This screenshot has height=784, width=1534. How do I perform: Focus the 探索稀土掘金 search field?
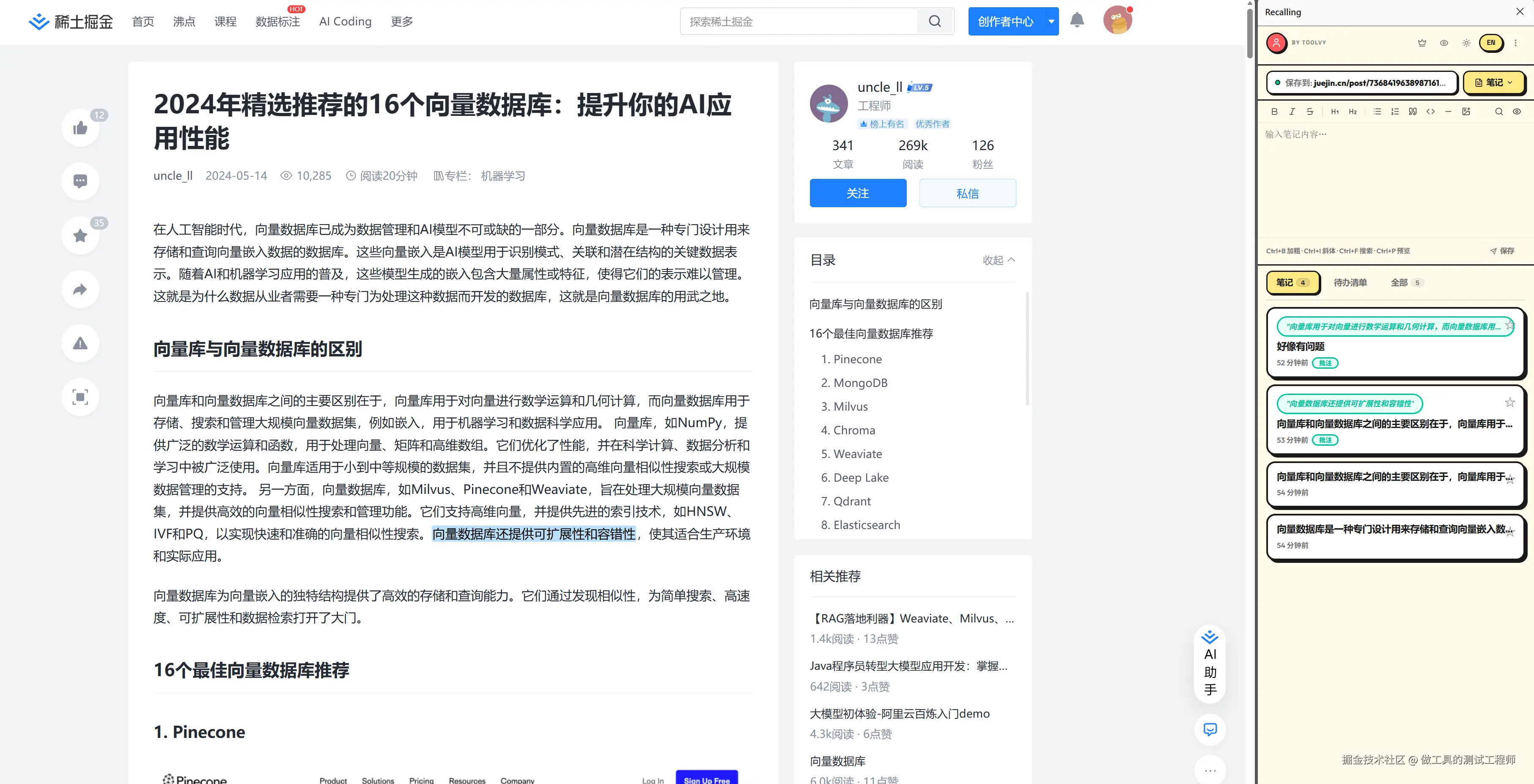pos(798,22)
